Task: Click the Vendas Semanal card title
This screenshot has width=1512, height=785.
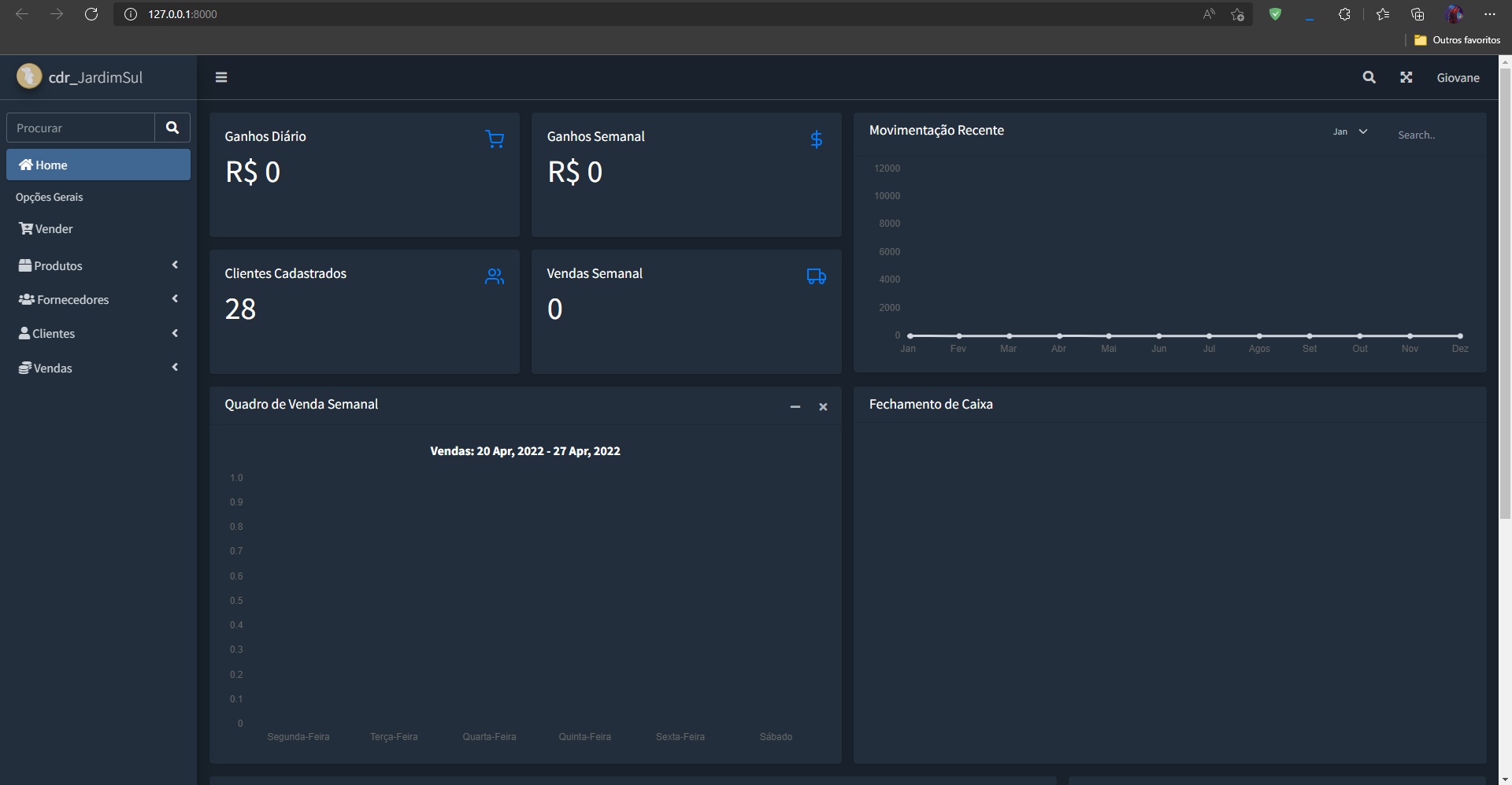Action: [595, 273]
